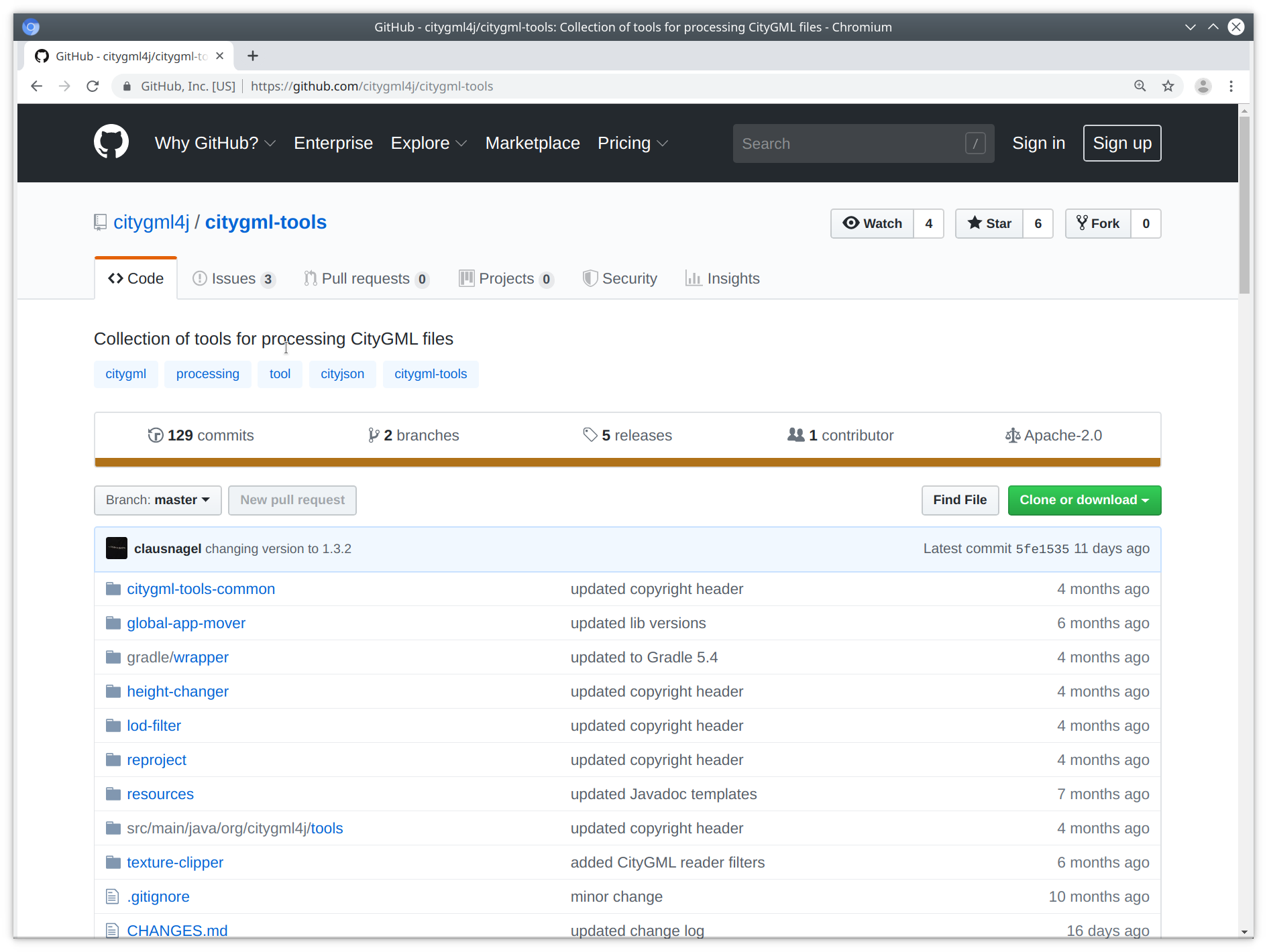Watch this repository
Screen dimensions: 1267x952
tap(872, 223)
